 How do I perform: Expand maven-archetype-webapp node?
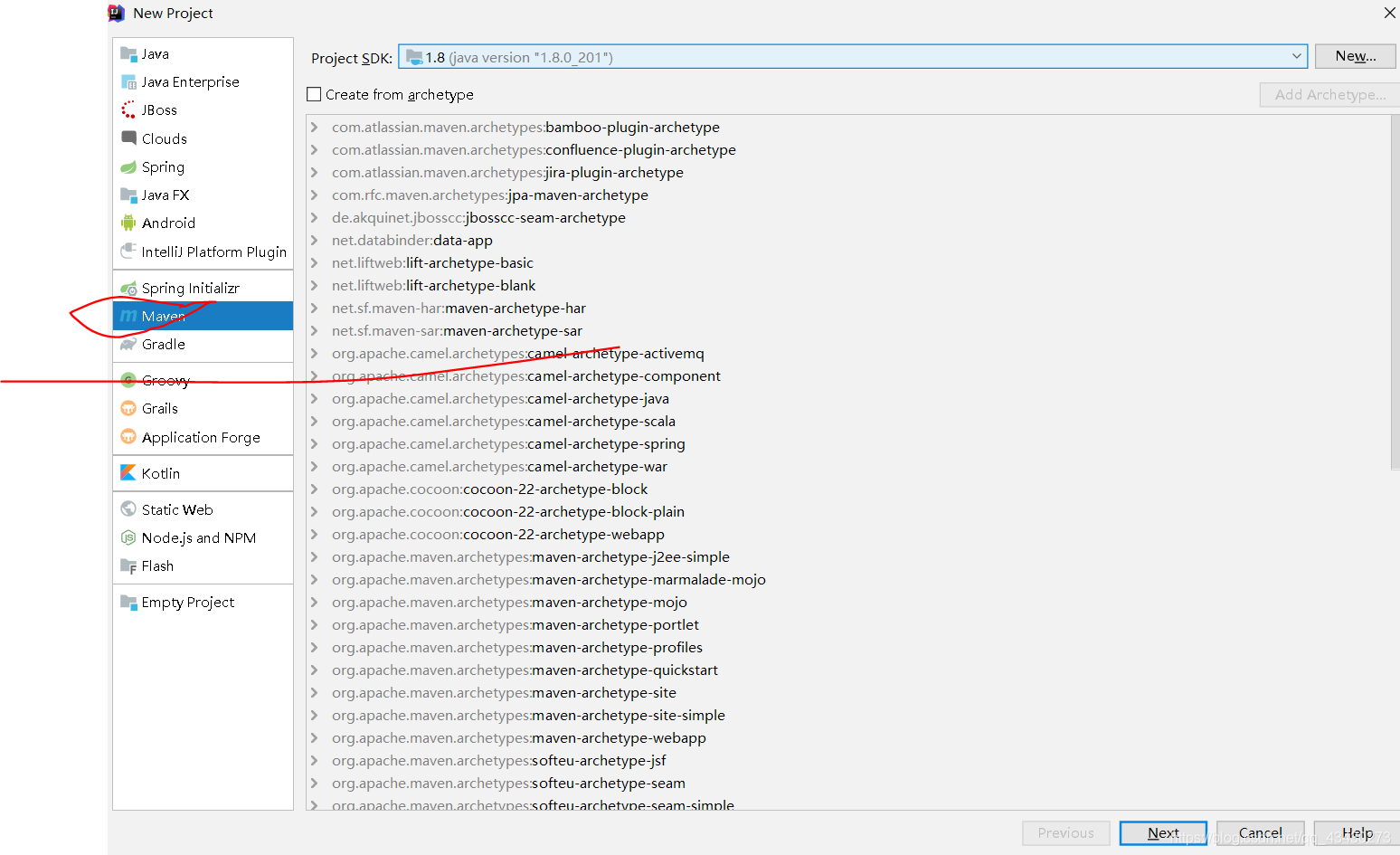pos(315,738)
